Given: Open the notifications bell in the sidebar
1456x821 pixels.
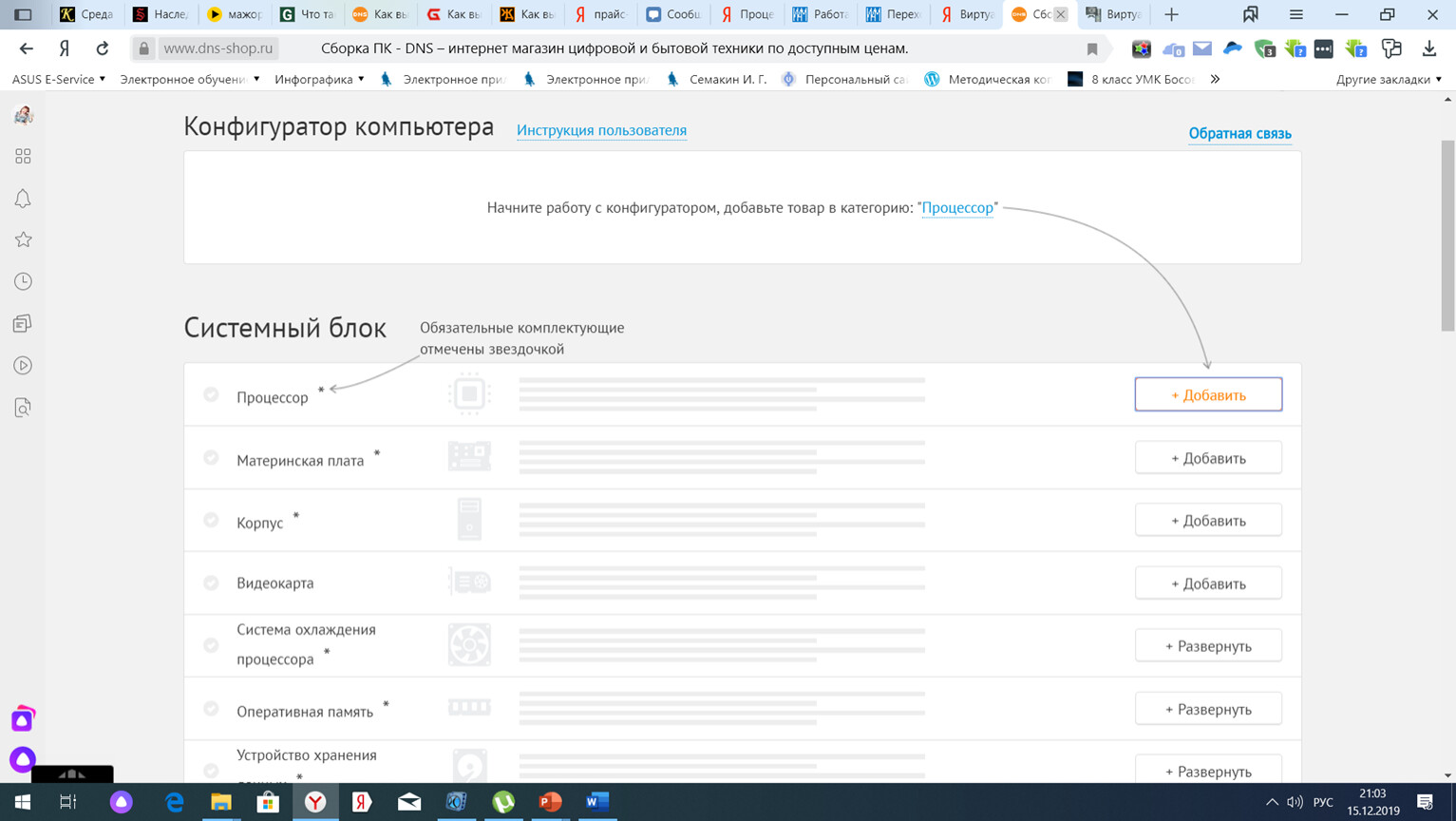Looking at the screenshot, I should [23, 199].
